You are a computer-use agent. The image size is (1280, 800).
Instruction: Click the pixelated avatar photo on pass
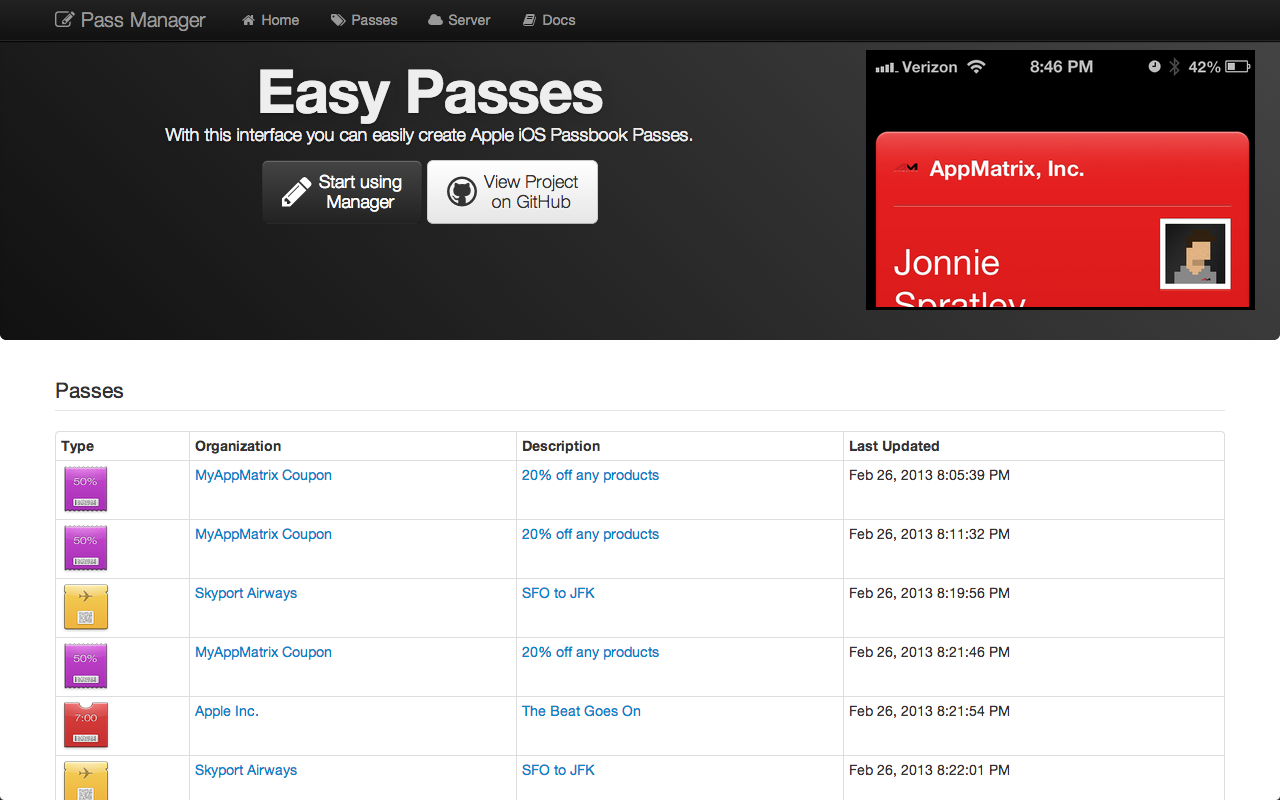click(1195, 254)
